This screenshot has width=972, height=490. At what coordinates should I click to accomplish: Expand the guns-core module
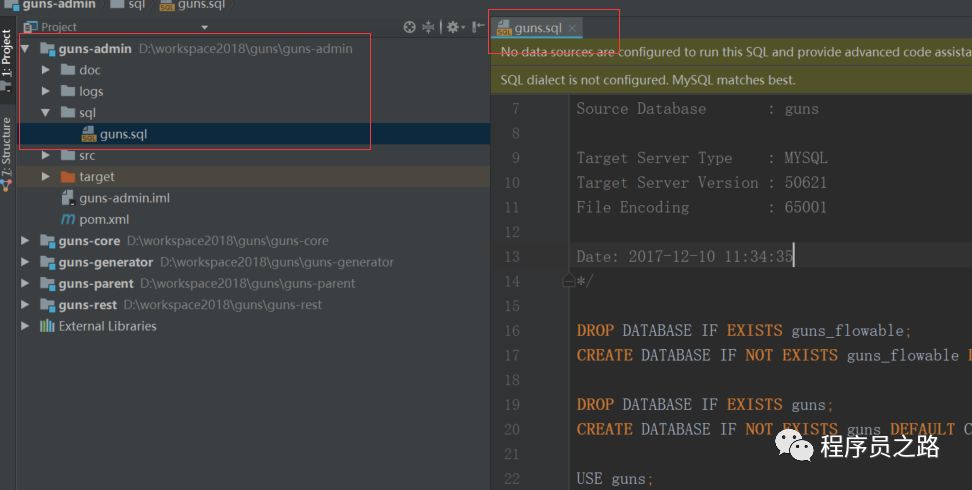tap(25, 241)
